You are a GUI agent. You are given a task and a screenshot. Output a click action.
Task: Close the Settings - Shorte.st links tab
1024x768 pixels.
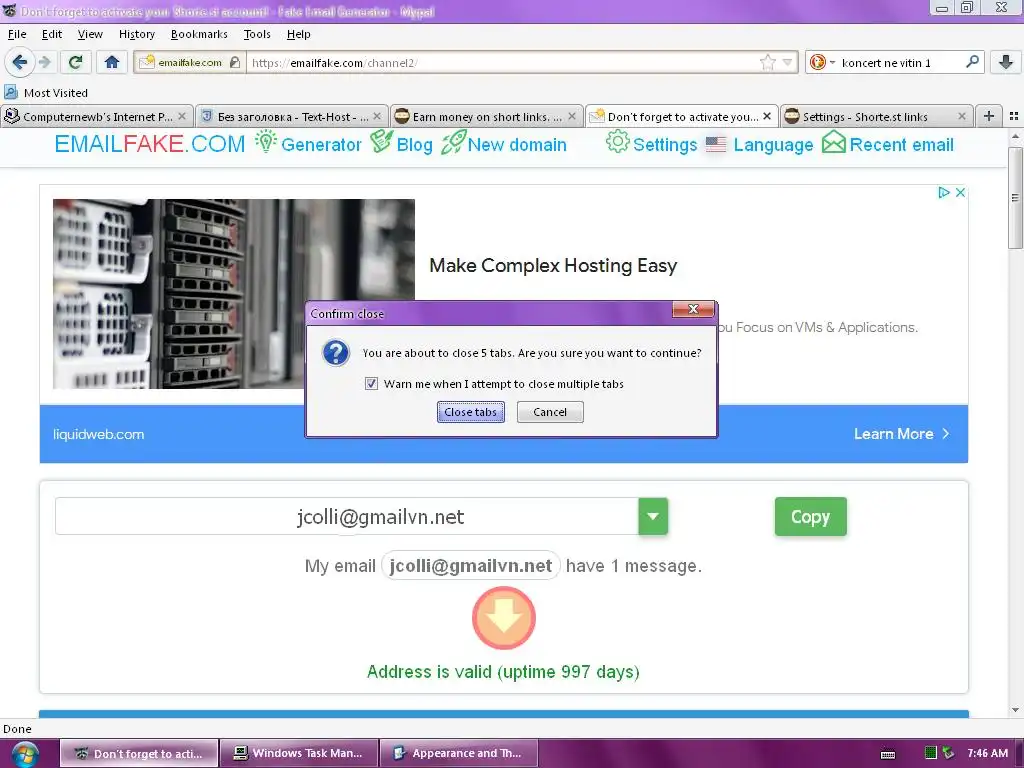pyautogui.click(x=962, y=116)
